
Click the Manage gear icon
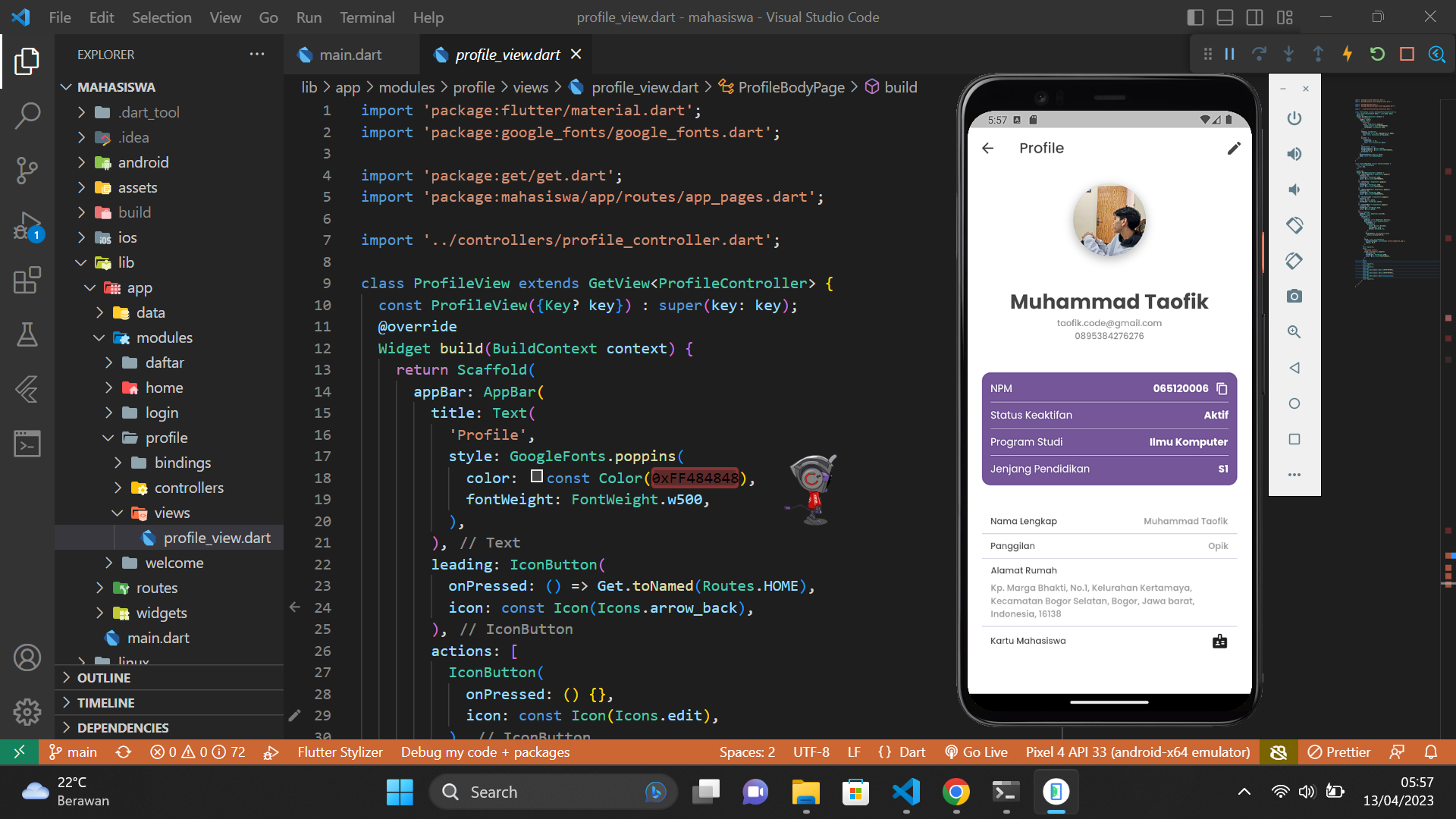[x=27, y=712]
